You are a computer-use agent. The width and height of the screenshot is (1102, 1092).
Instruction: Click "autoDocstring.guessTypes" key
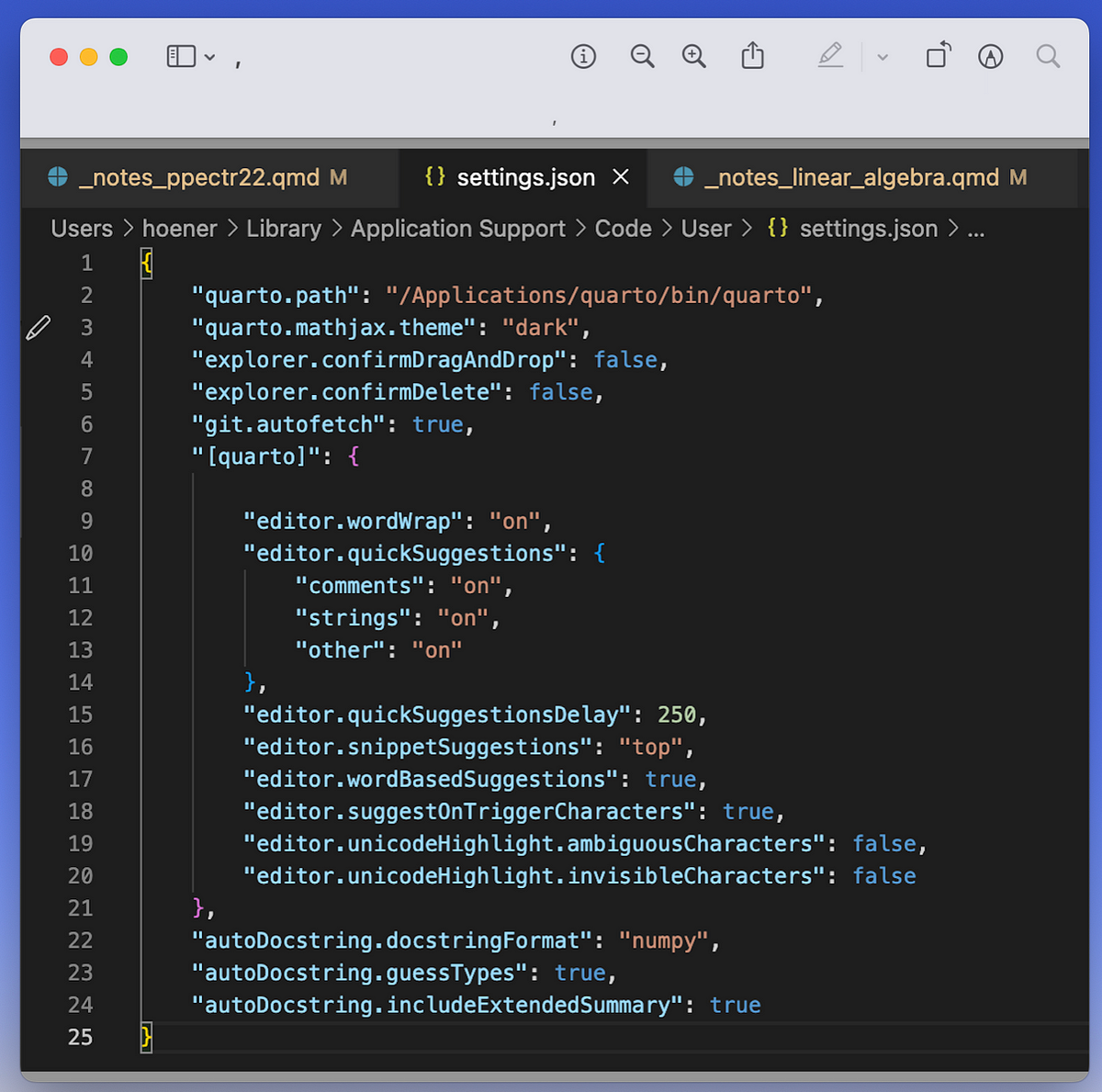tap(360, 973)
